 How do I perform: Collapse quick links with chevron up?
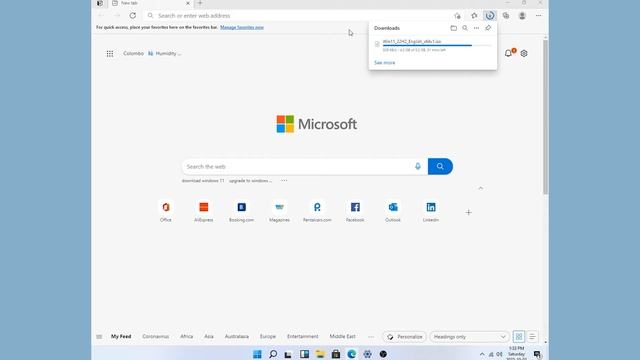pos(480,188)
